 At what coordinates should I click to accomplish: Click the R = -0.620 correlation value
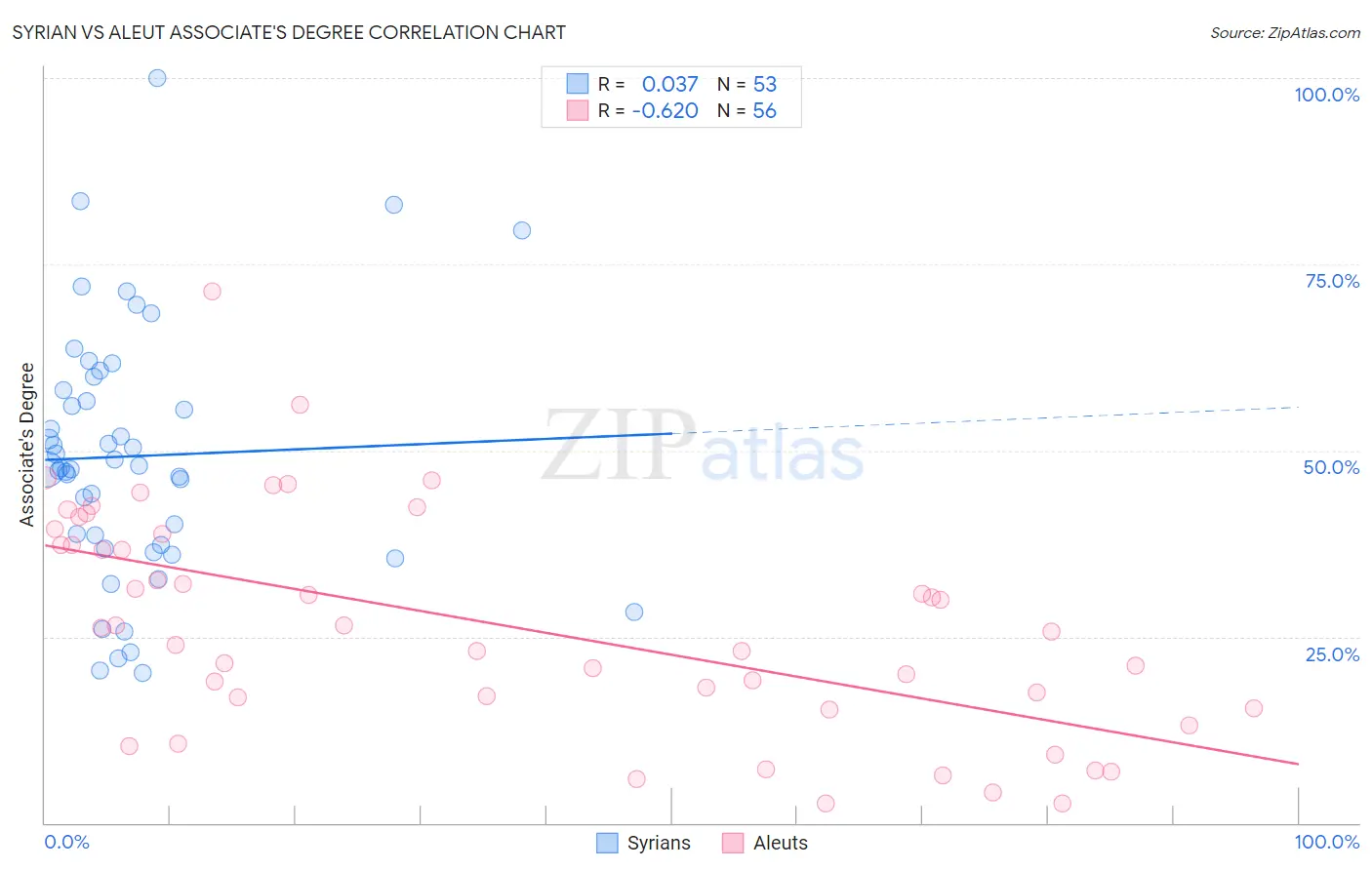[x=649, y=110]
